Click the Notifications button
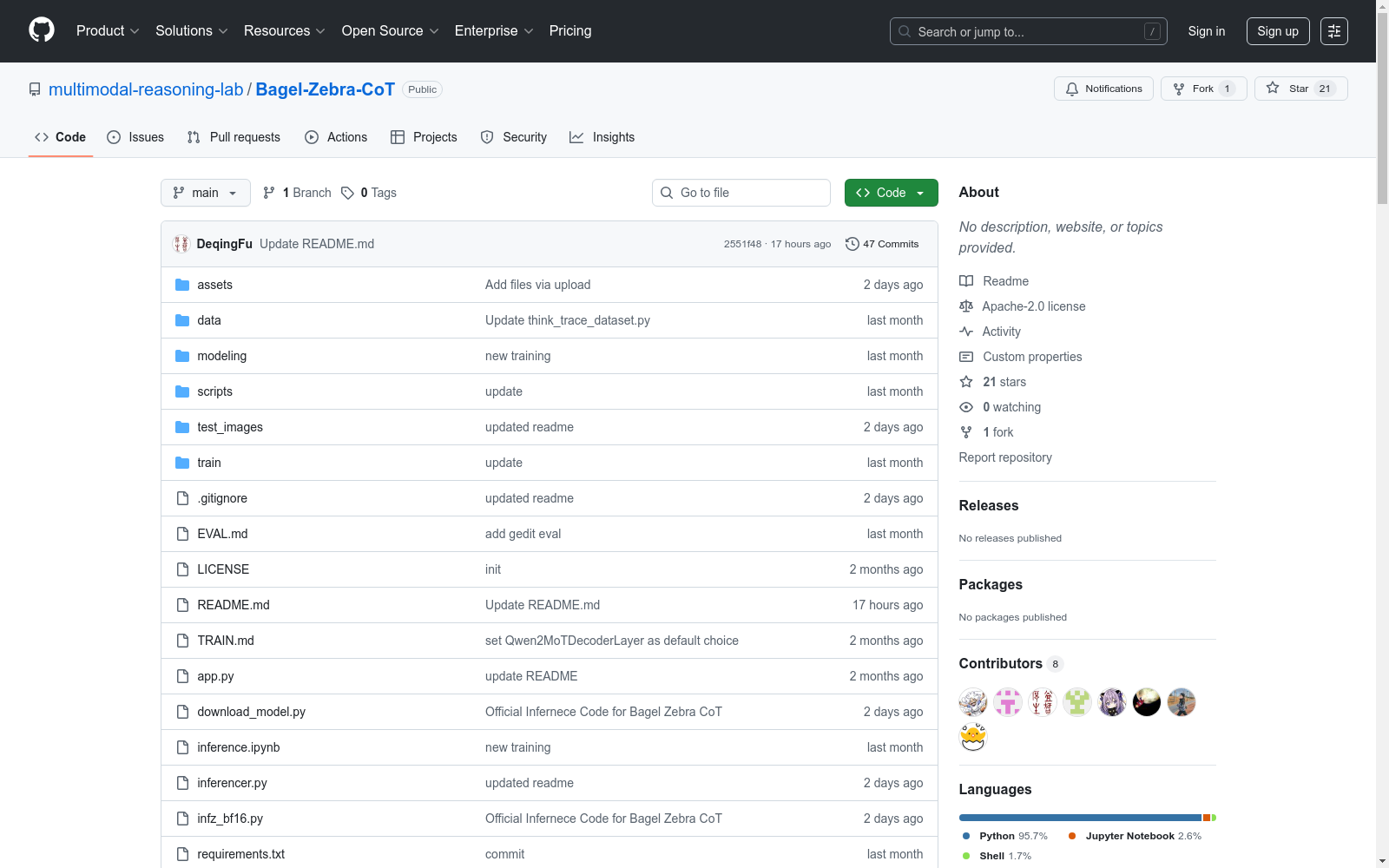Image resolution: width=1389 pixels, height=868 pixels. click(x=1103, y=89)
